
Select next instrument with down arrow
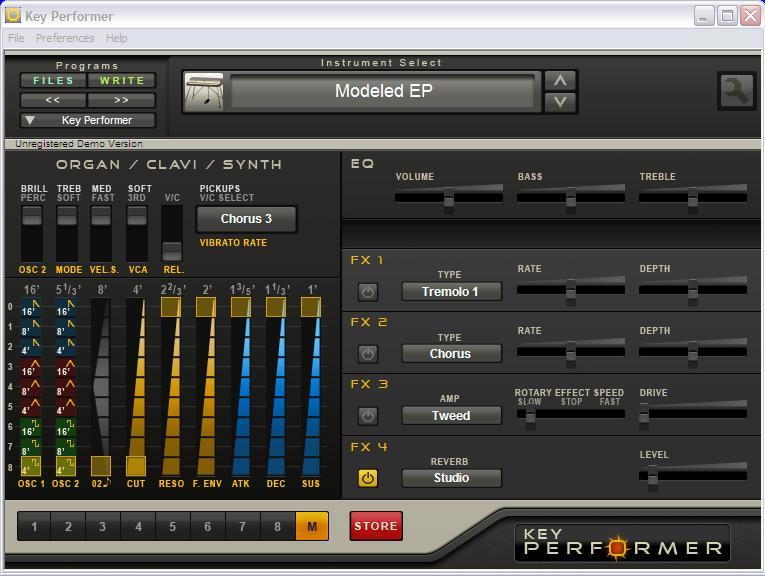point(560,102)
